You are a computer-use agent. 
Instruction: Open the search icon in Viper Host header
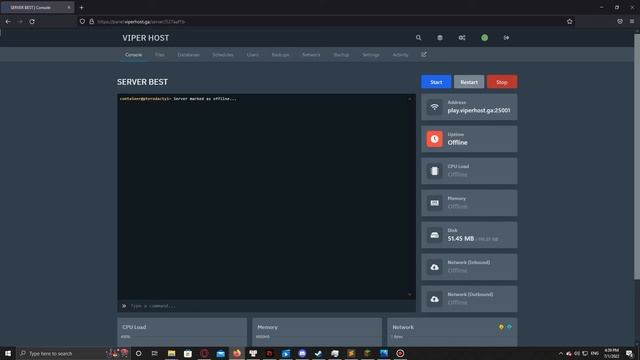pos(418,38)
